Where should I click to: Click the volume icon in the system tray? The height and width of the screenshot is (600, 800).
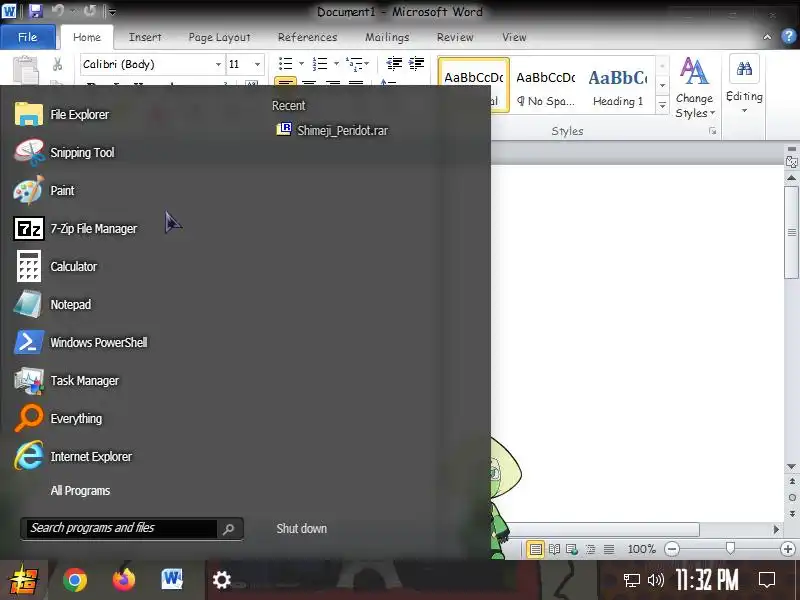[x=656, y=580]
